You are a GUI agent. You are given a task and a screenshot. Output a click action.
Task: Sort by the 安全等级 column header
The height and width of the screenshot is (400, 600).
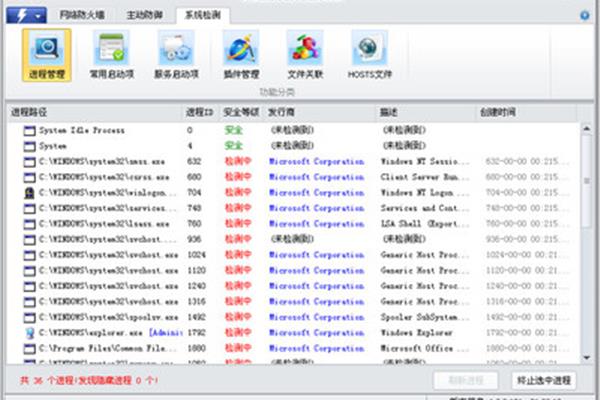point(241,112)
